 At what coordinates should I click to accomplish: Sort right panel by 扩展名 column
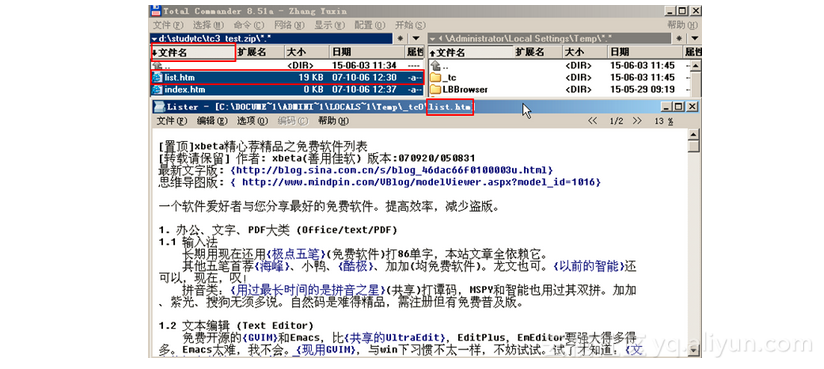tap(538, 53)
